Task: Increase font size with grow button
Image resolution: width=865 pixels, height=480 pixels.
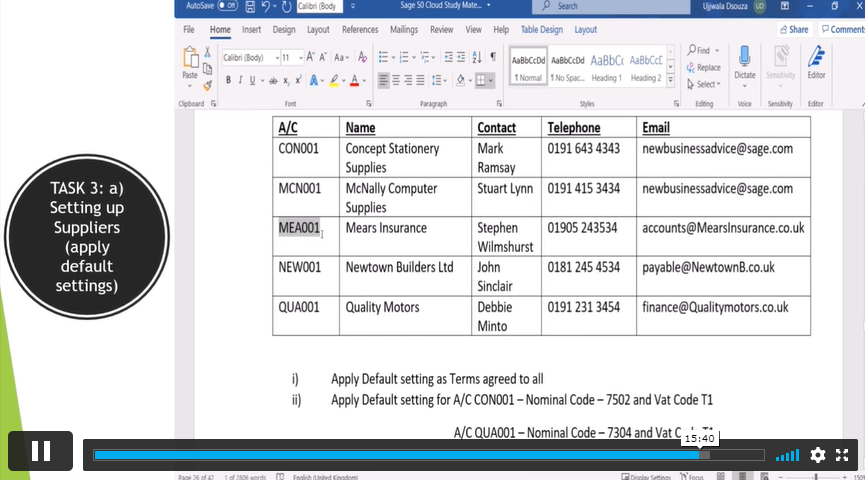Action: (311, 57)
